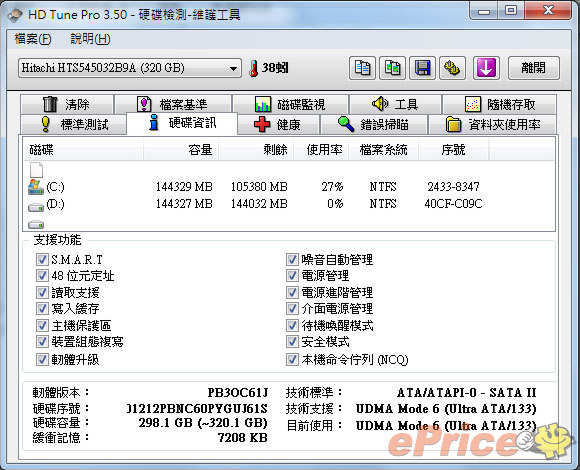This screenshot has width=580, height=470.
Task: Click the 磁碟 column header
Action: 84,150
